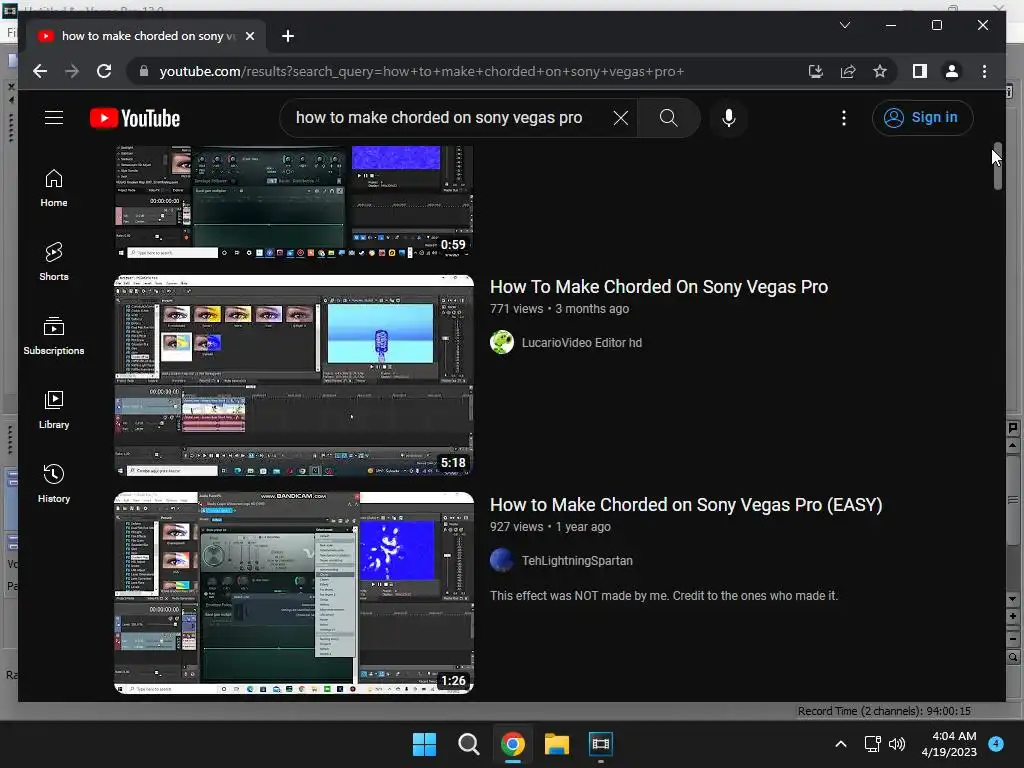
Task: Open the 1:26 video thumbnail
Action: [294, 593]
